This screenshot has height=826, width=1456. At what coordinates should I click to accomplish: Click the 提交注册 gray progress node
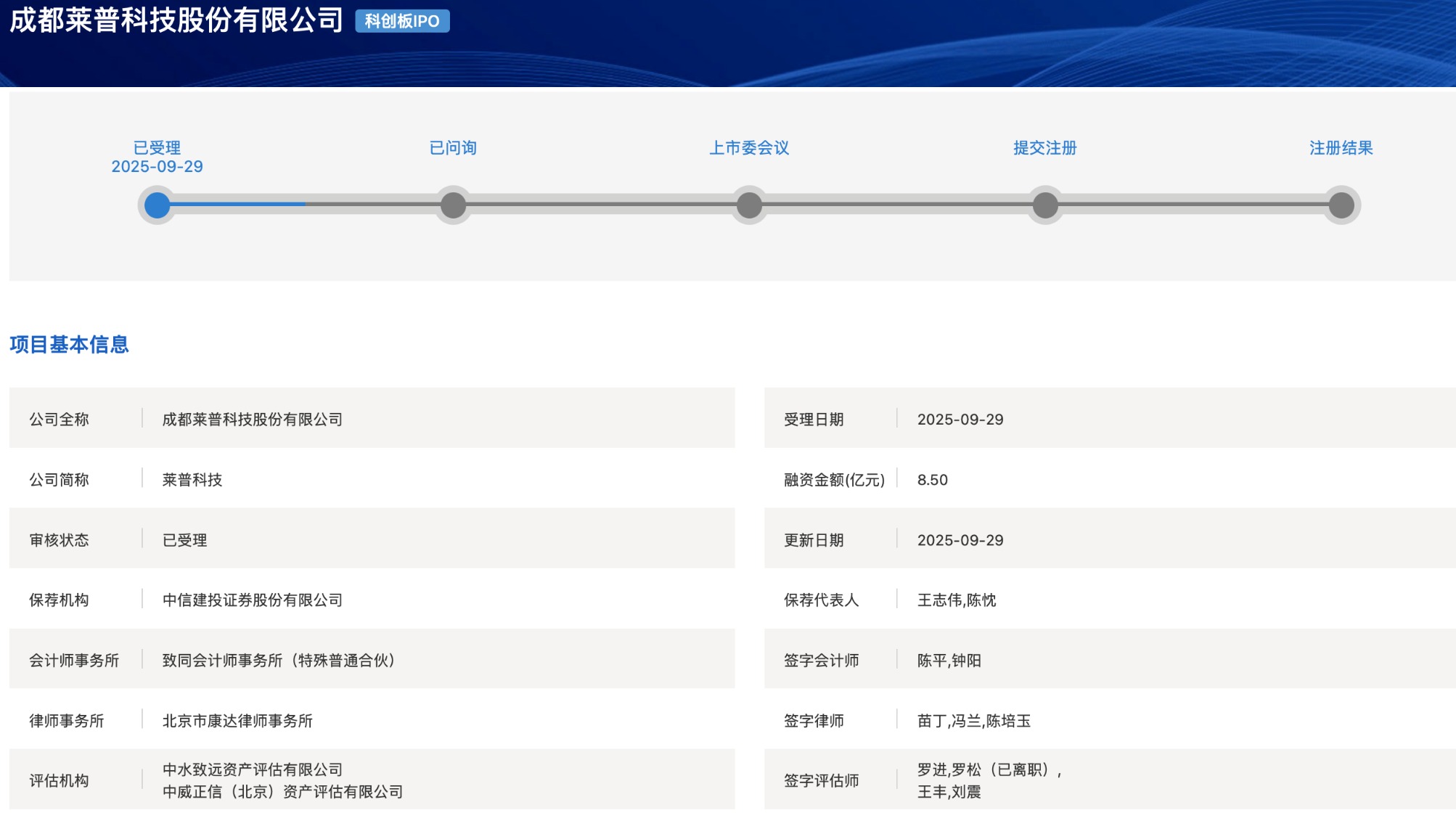tap(1045, 205)
